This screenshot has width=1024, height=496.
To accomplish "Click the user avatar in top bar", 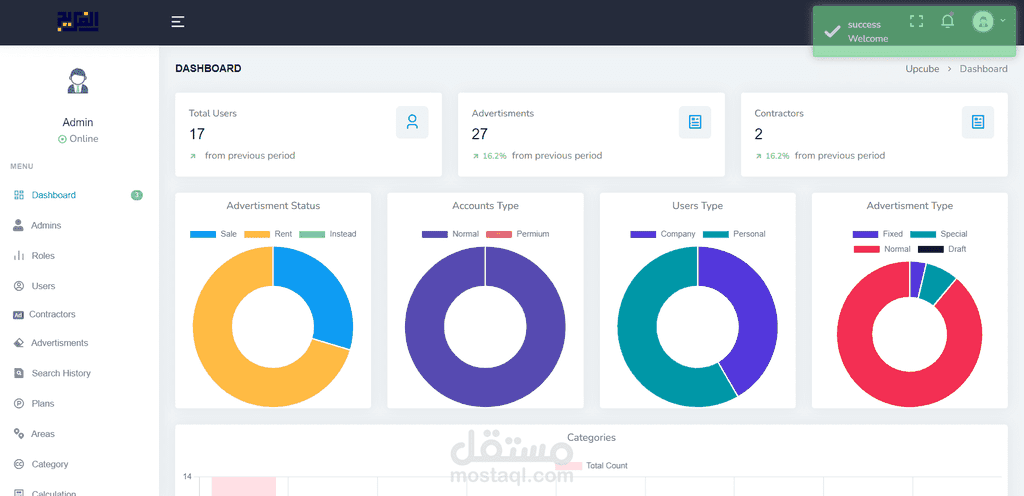I will [982, 22].
